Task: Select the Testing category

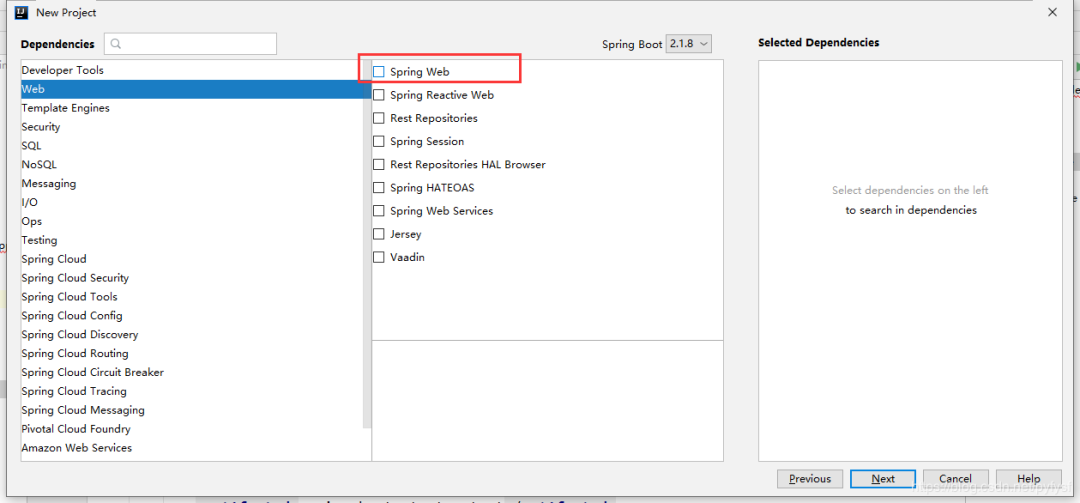Action: tap(196, 240)
